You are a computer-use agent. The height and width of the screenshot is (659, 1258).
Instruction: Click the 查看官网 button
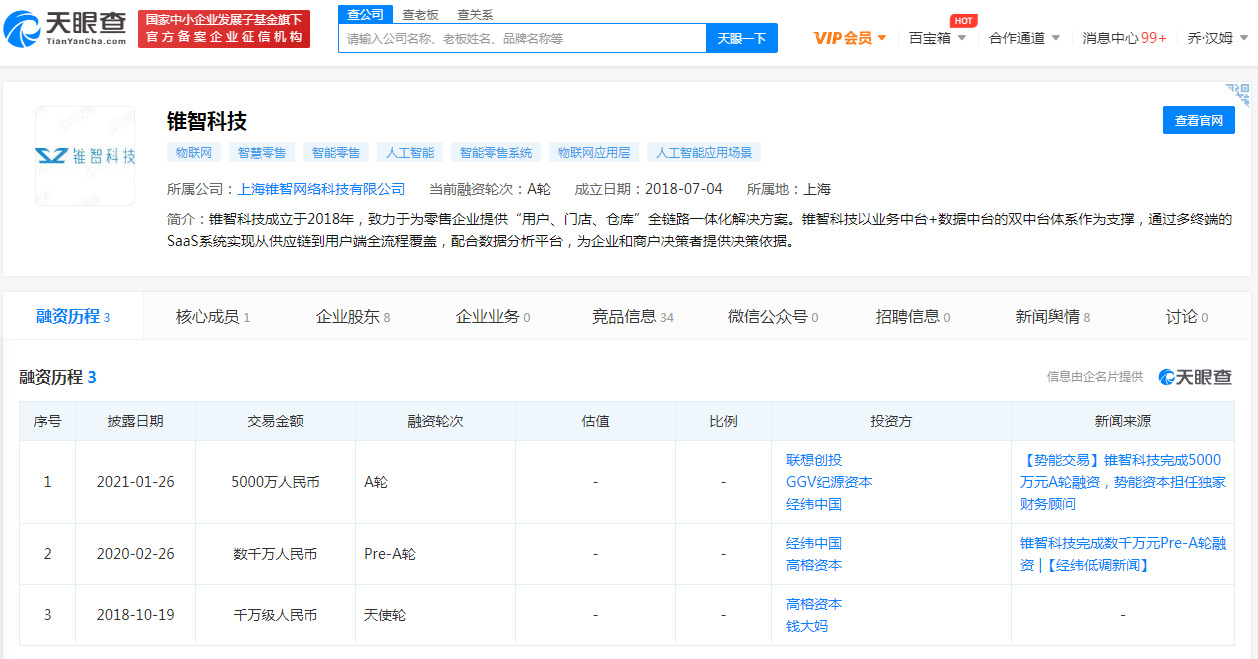1198,120
